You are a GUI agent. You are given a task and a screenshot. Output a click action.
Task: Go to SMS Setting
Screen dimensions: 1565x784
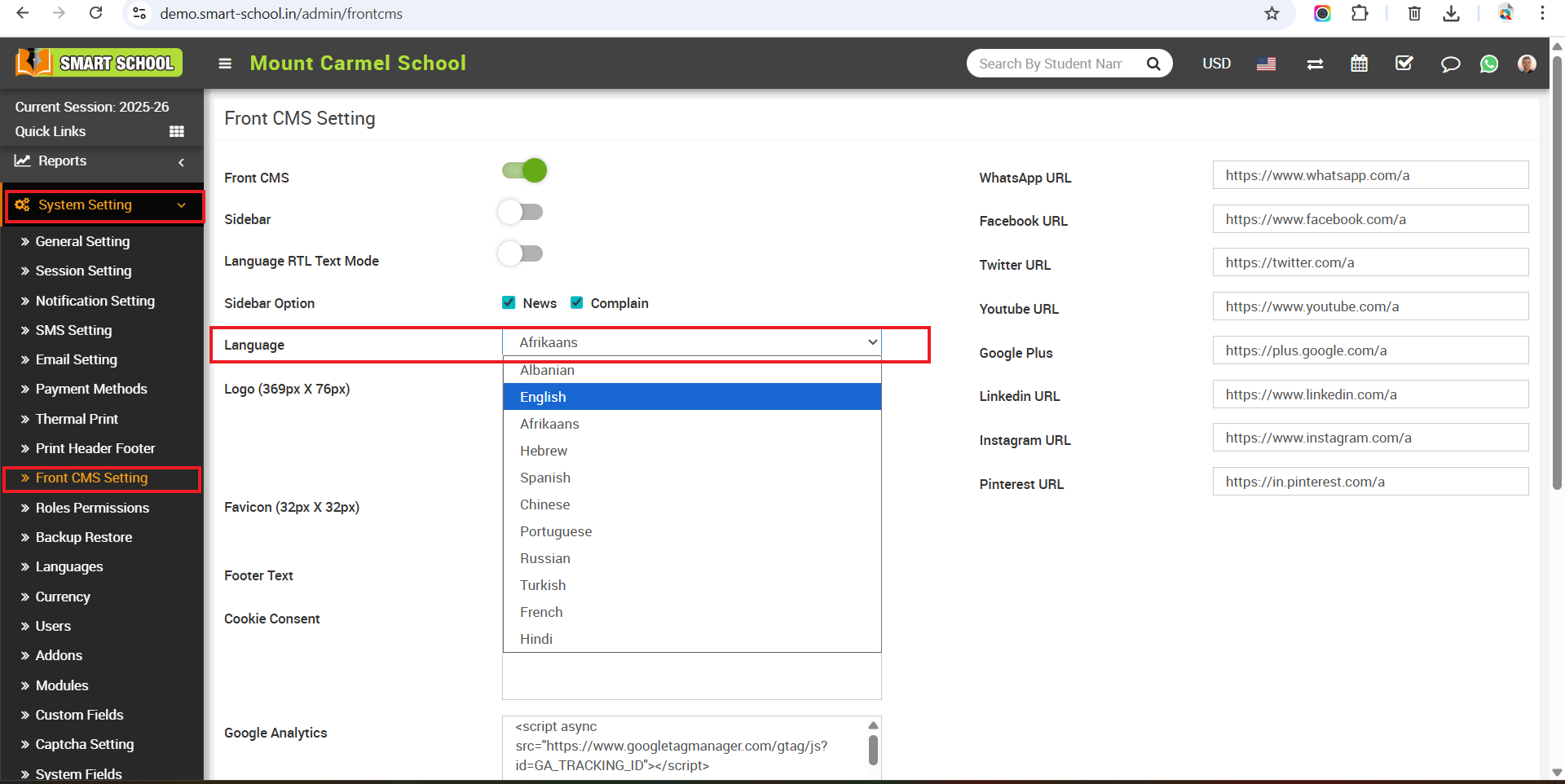(x=73, y=330)
